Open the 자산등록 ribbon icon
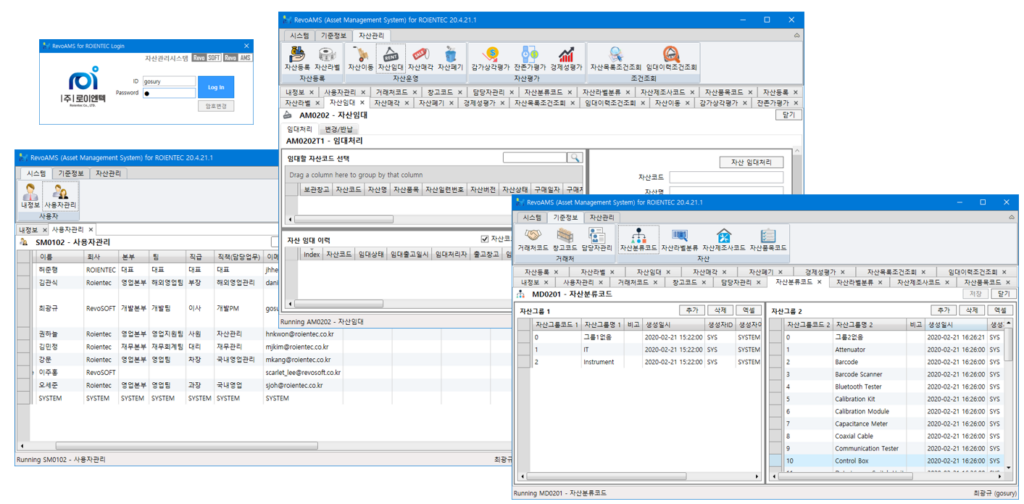The height and width of the screenshot is (504, 1024). point(297,58)
